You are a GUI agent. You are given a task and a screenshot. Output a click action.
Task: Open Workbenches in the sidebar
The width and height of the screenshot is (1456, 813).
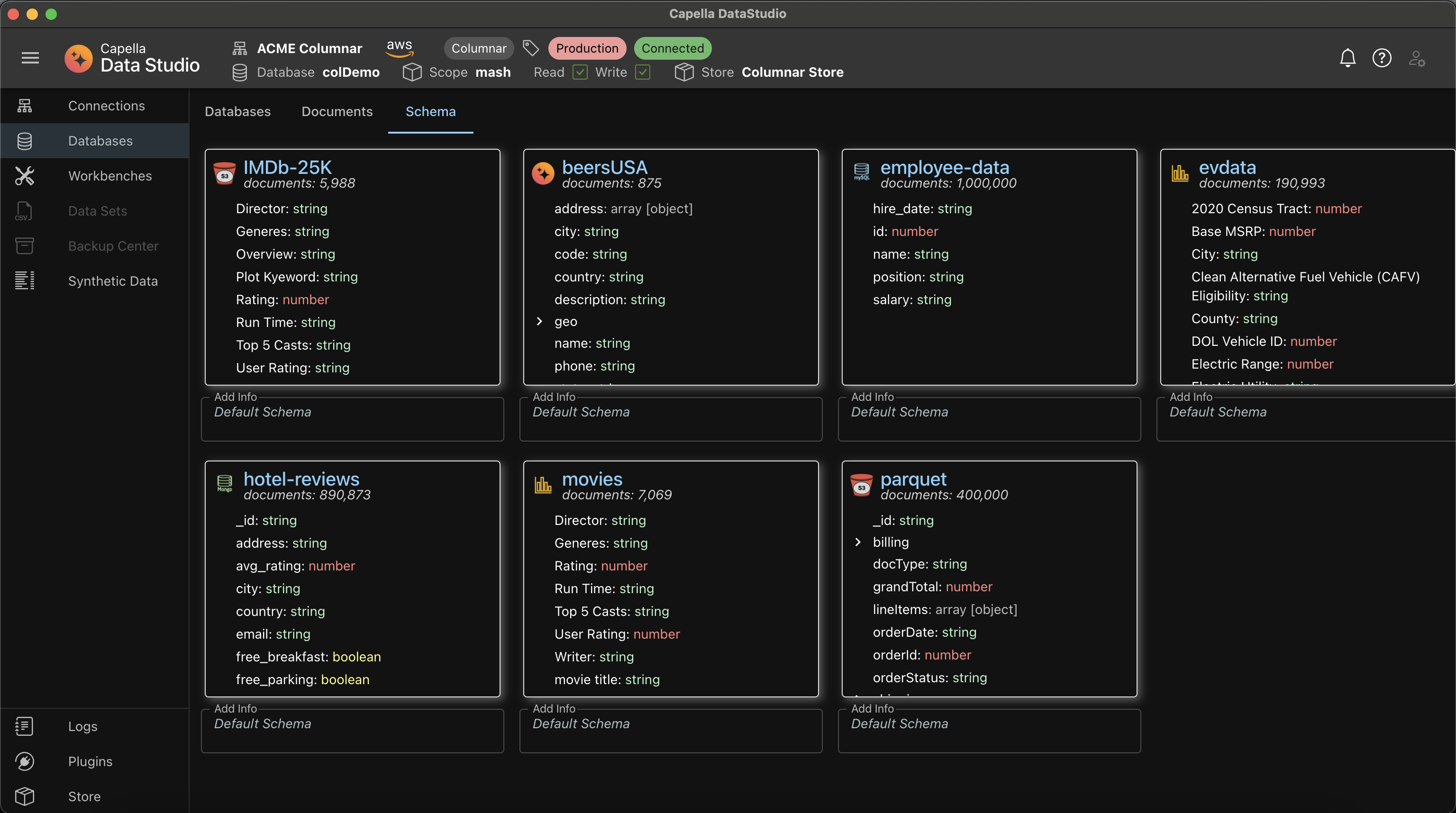[94, 176]
